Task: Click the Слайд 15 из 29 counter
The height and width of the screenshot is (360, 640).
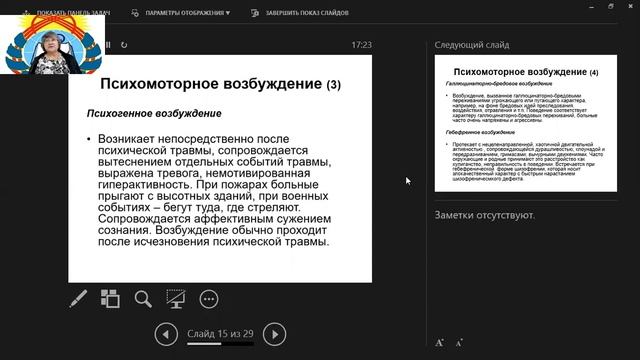Action: tap(220, 333)
